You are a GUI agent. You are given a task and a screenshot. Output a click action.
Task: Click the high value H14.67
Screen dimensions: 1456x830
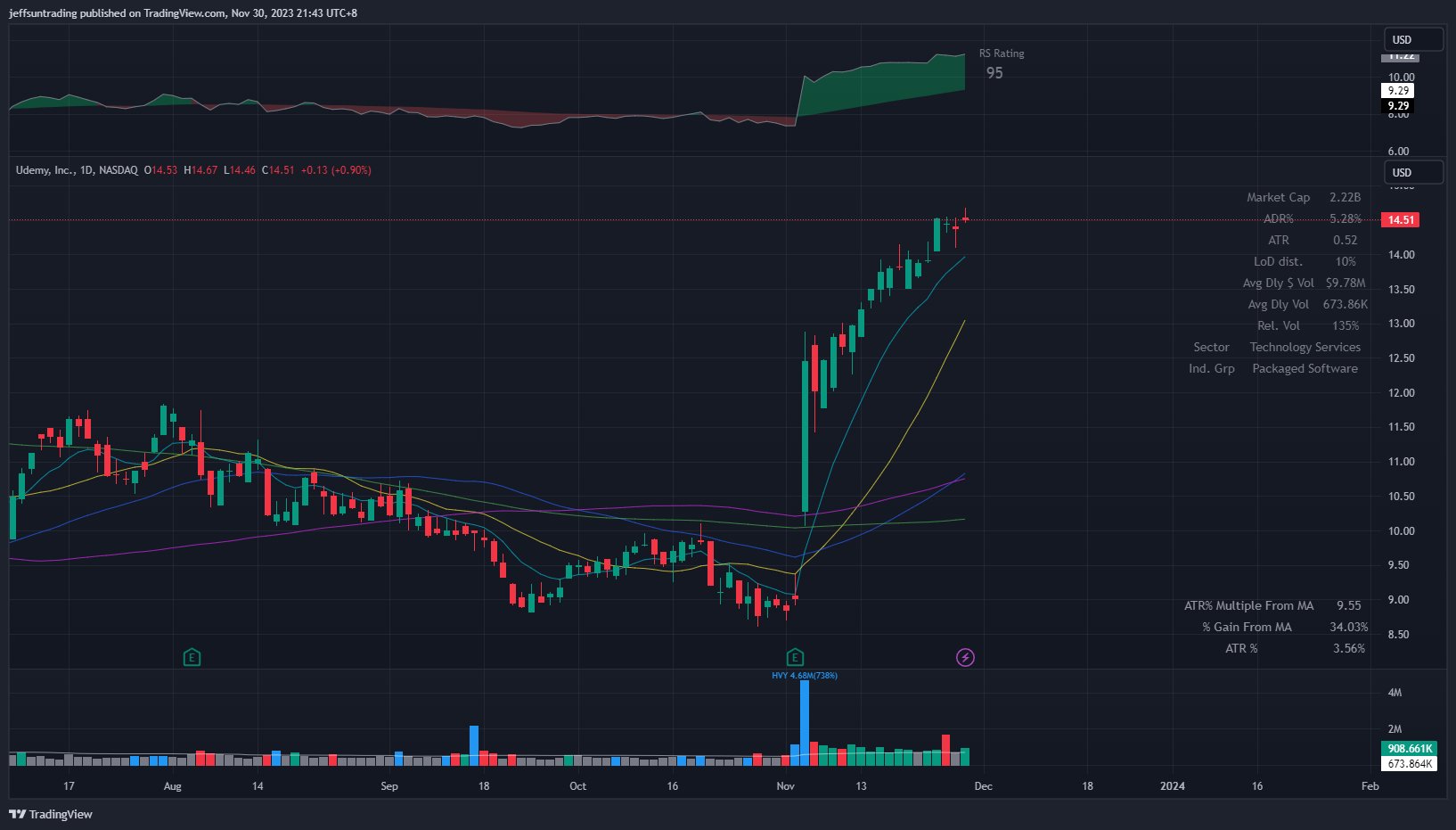200,170
